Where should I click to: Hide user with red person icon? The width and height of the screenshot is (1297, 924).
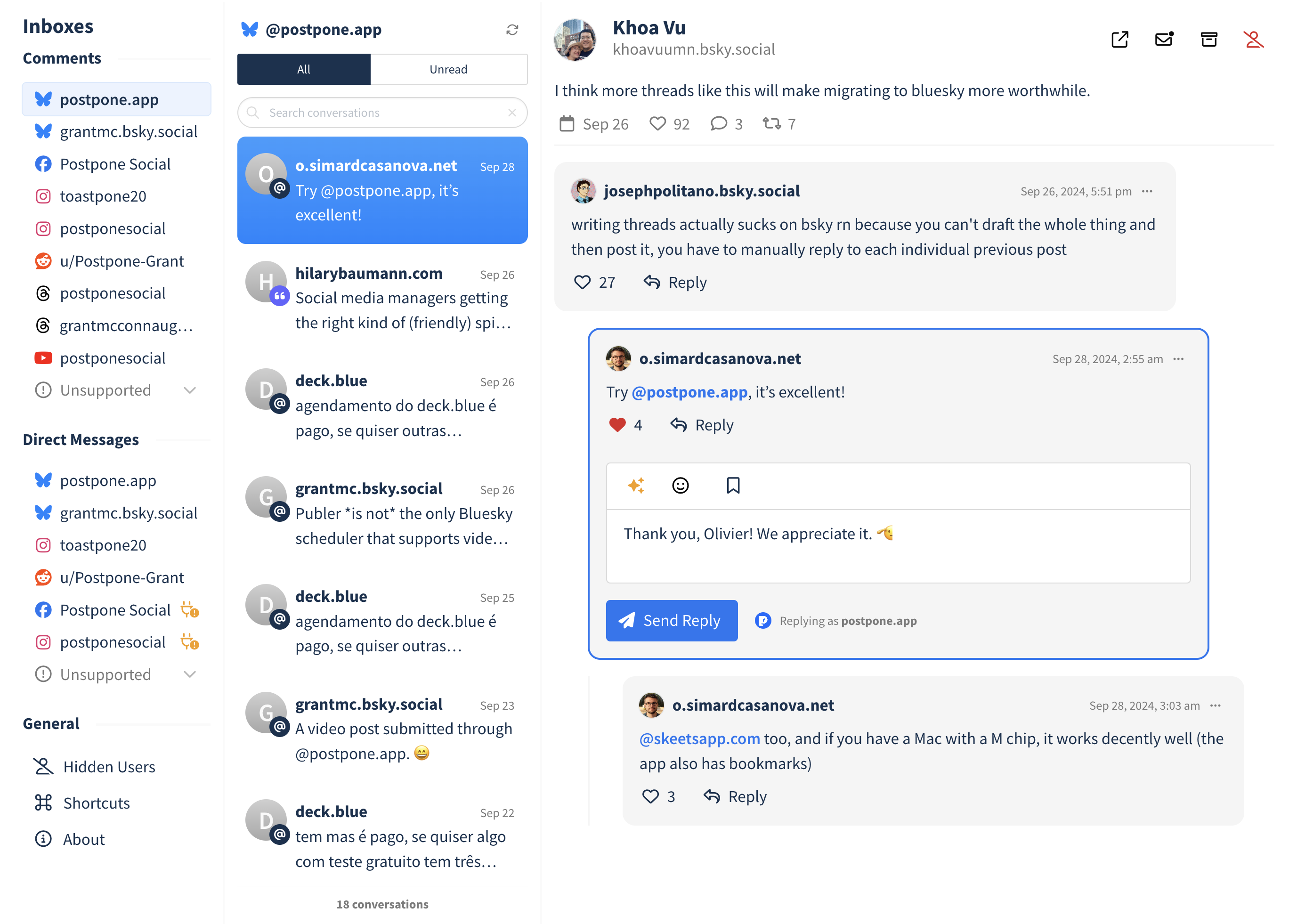tap(1253, 39)
